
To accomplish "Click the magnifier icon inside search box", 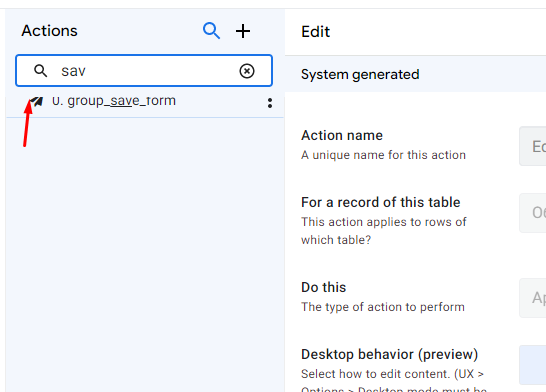I will tap(40, 71).
